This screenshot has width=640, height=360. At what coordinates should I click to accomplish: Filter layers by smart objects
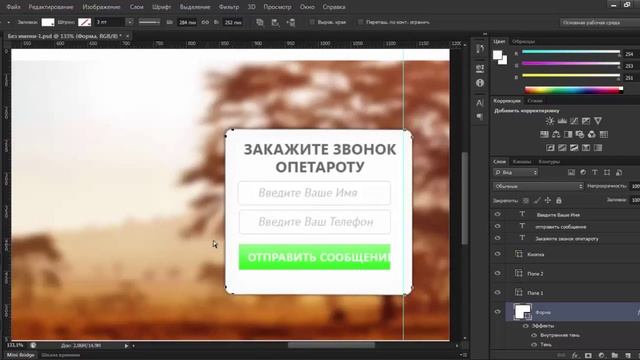tap(619, 173)
